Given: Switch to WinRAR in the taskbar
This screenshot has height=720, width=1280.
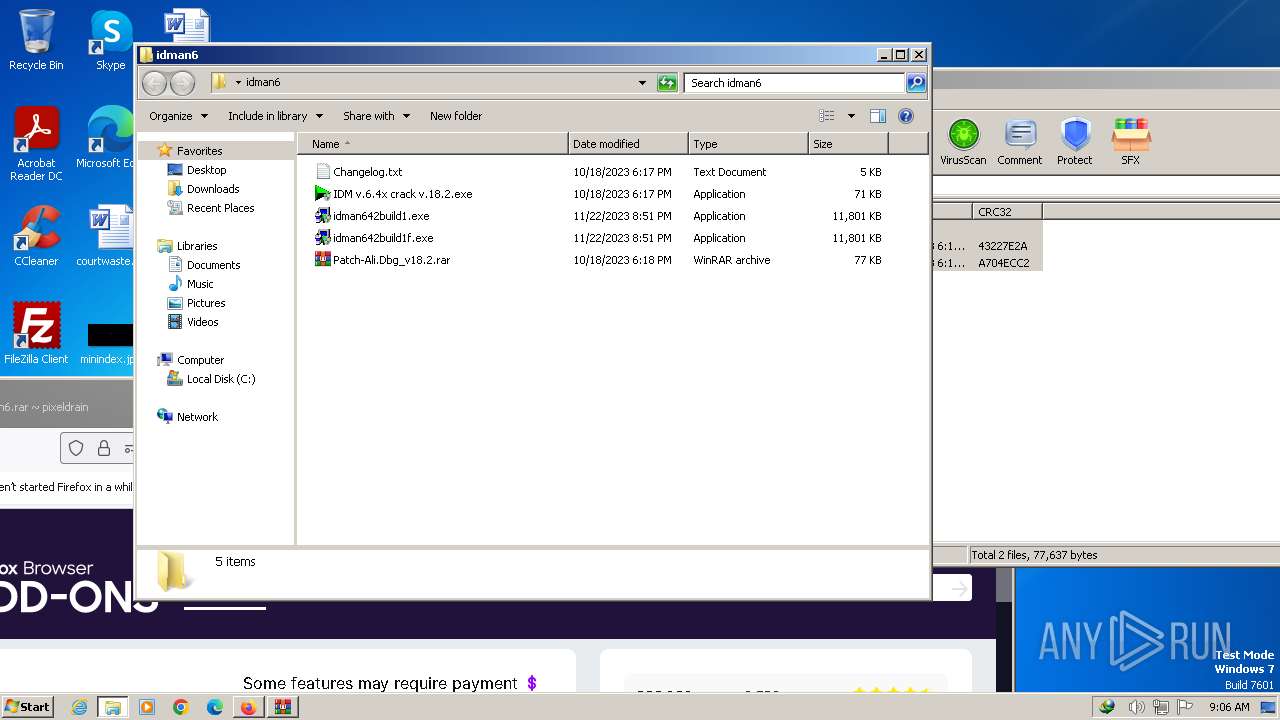Looking at the screenshot, I should 283,707.
